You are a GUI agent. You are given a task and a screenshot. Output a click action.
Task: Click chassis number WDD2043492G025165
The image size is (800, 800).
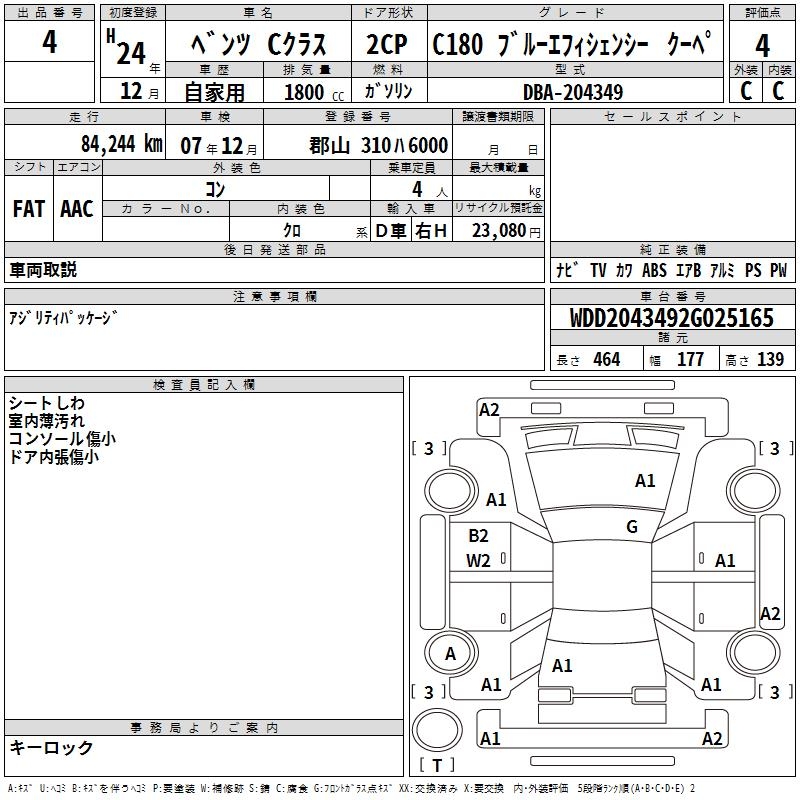tap(672, 318)
